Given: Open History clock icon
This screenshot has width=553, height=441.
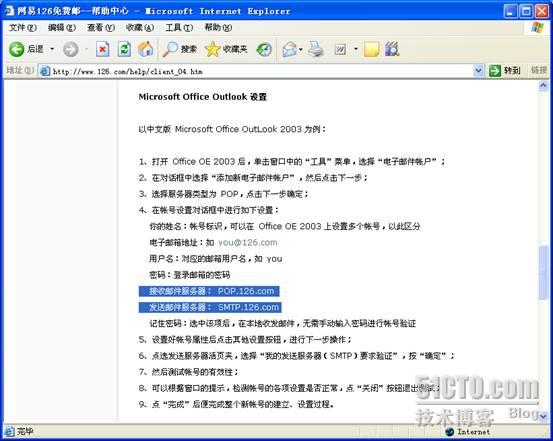Looking at the screenshot, I should (x=264, y=49).
